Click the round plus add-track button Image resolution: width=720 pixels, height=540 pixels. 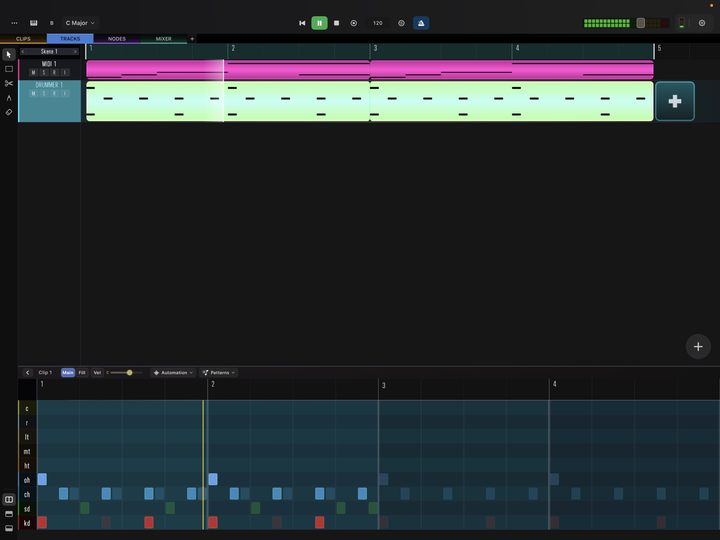coord(698,347)
